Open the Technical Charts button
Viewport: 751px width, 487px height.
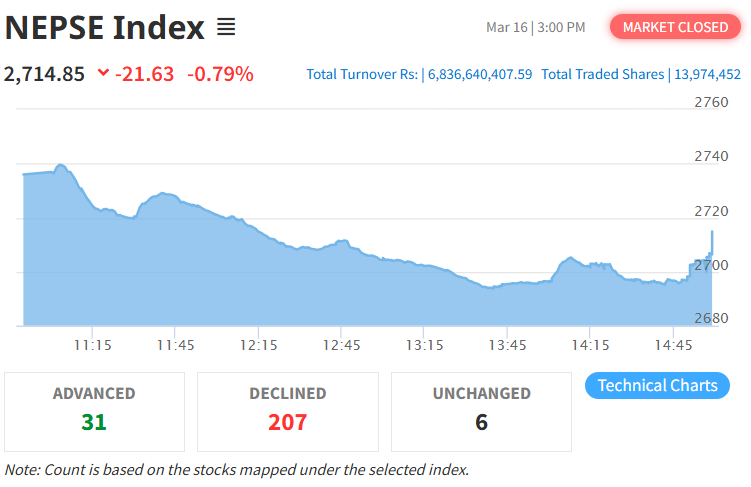pos(657,385)
